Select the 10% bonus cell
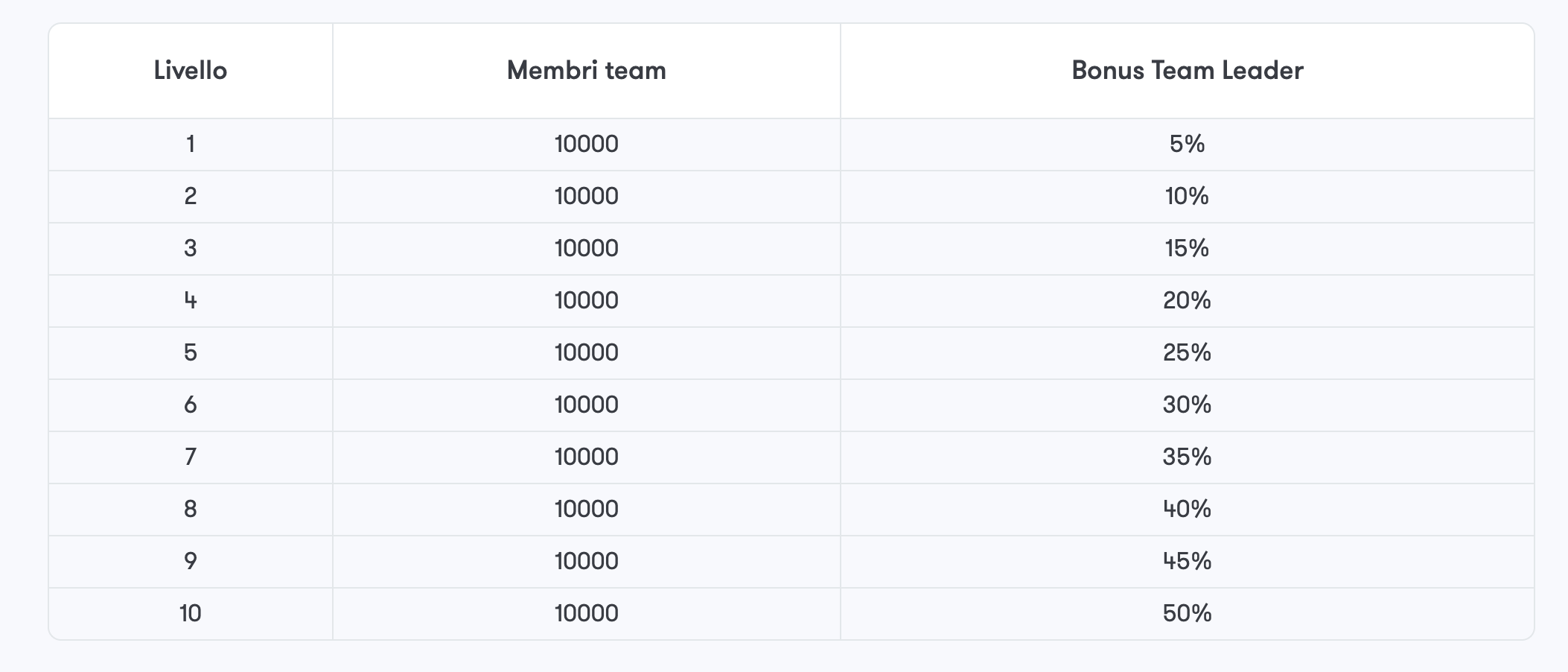 (x=1188, y=196)
